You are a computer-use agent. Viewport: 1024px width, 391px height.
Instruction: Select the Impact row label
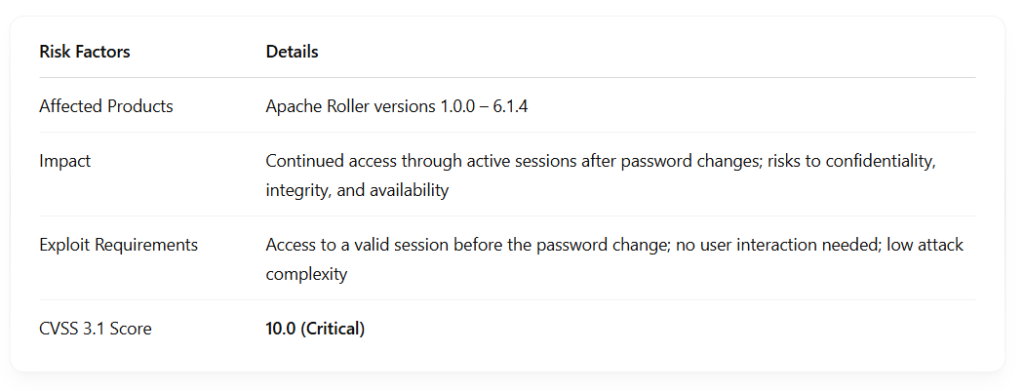(x=65, y=161)
